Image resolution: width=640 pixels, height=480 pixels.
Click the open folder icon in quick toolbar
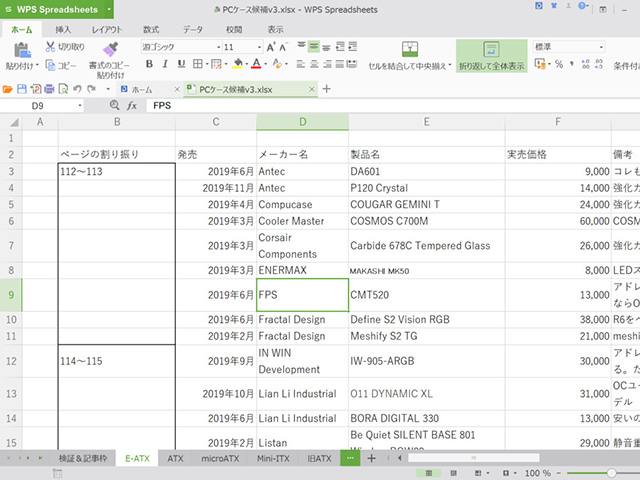pos(8,89)
